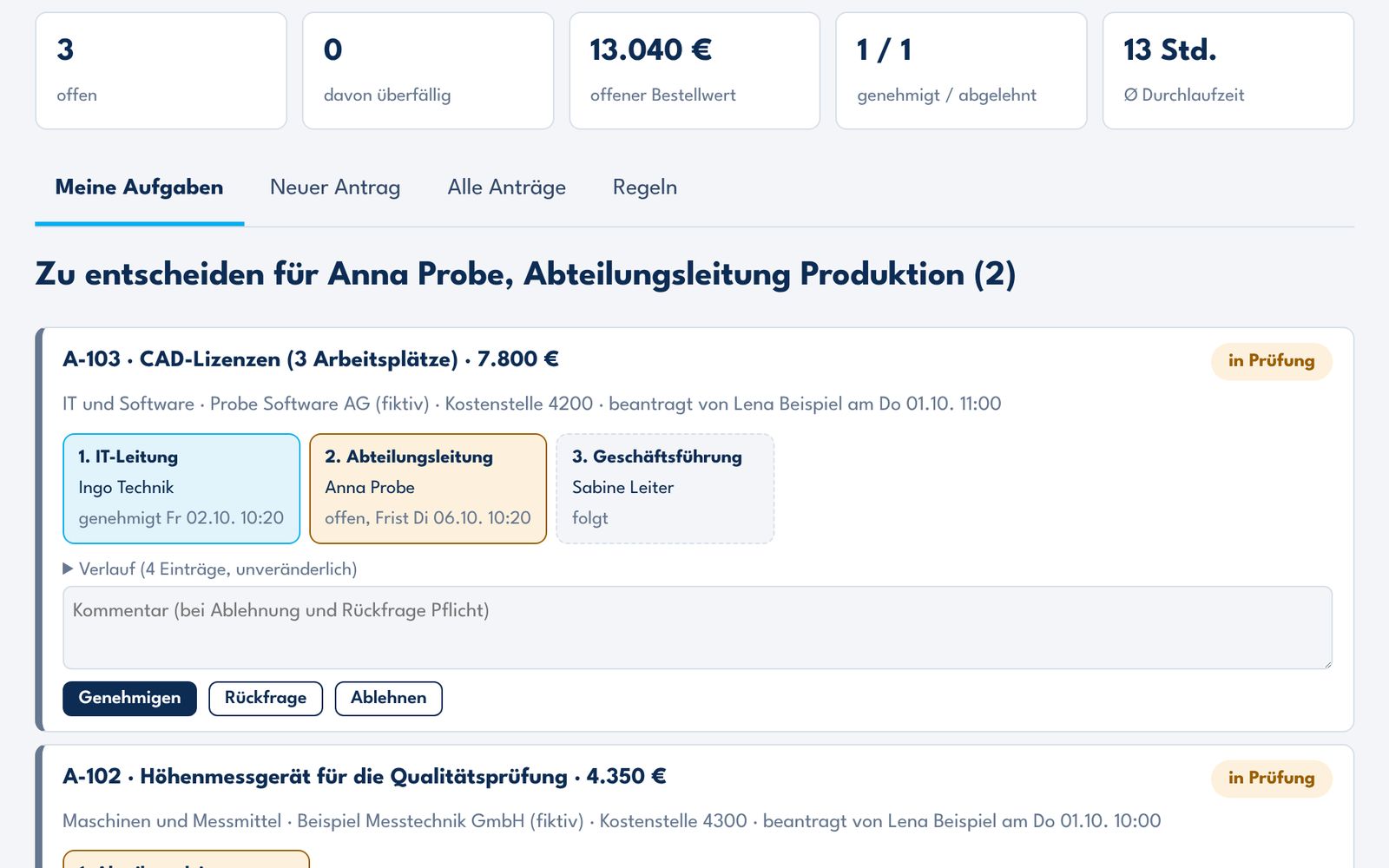
Task: Click the 13 Std. Durchlaufzeit card
Action: (1228, 71)
